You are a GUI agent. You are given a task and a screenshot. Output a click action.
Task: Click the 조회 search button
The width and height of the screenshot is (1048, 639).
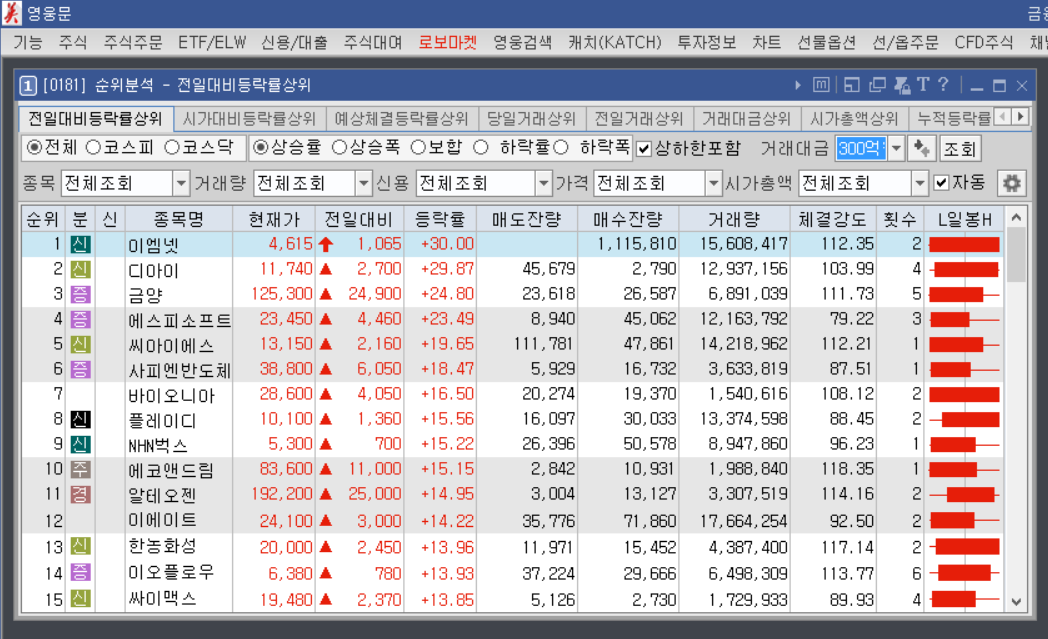pos(960,148)
